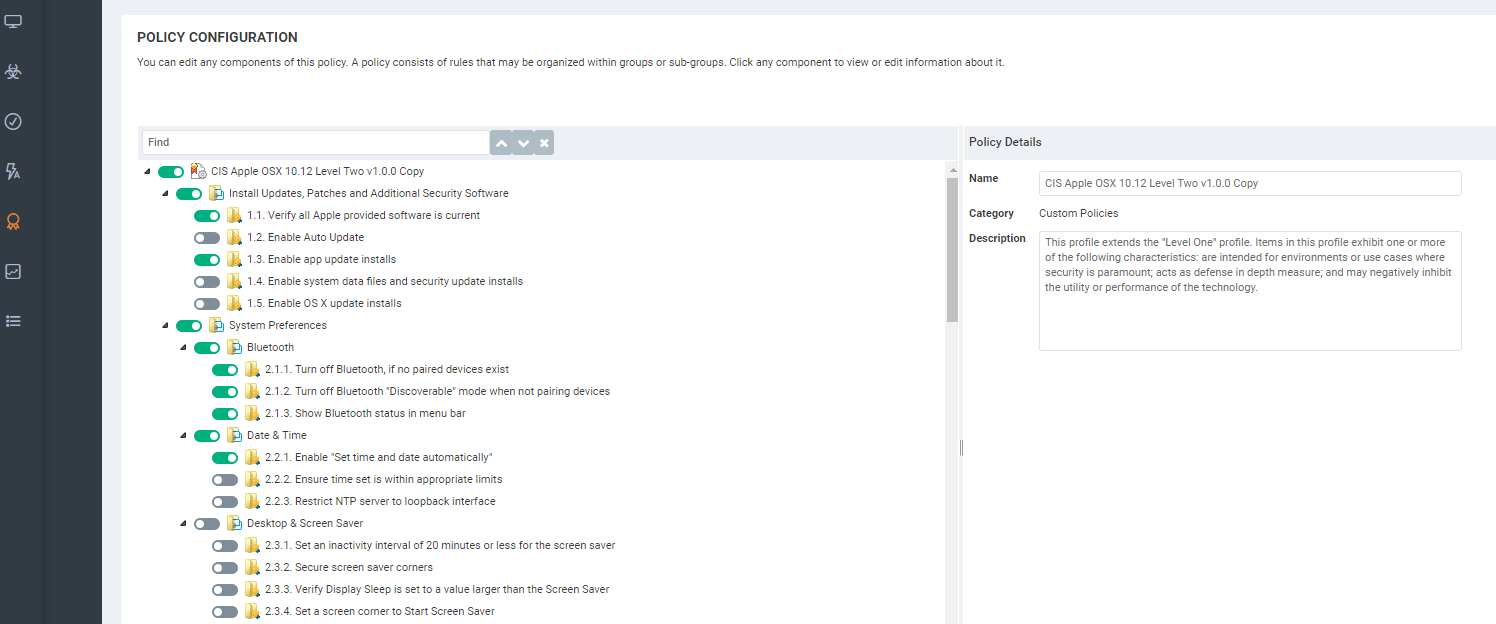Click the rule icon for 1.2 Enable Auto Update
The width and height of the screenshot is (1496, 624).
tap(234, 237)
